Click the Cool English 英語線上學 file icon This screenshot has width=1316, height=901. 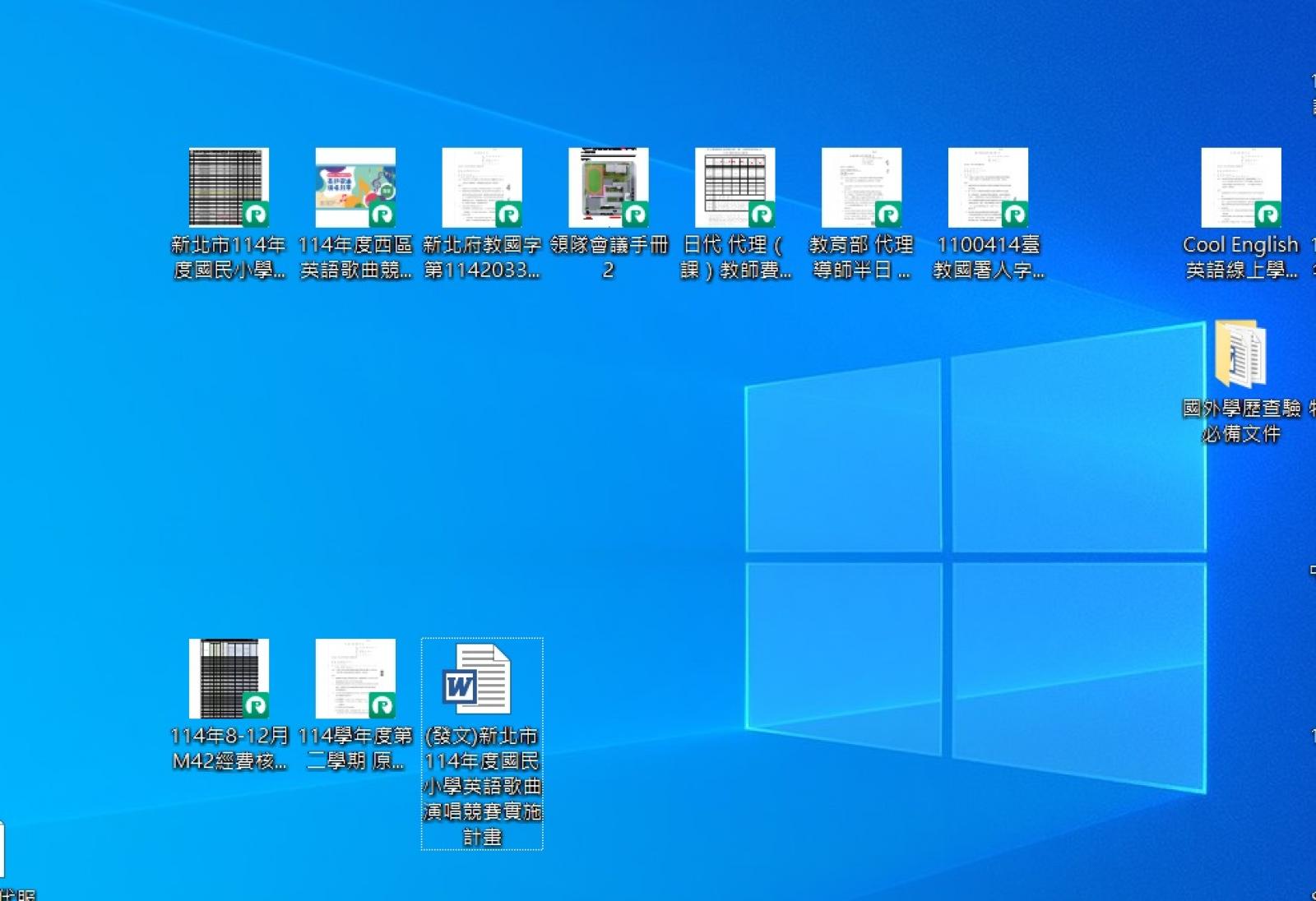click(x=1240, y=187)
